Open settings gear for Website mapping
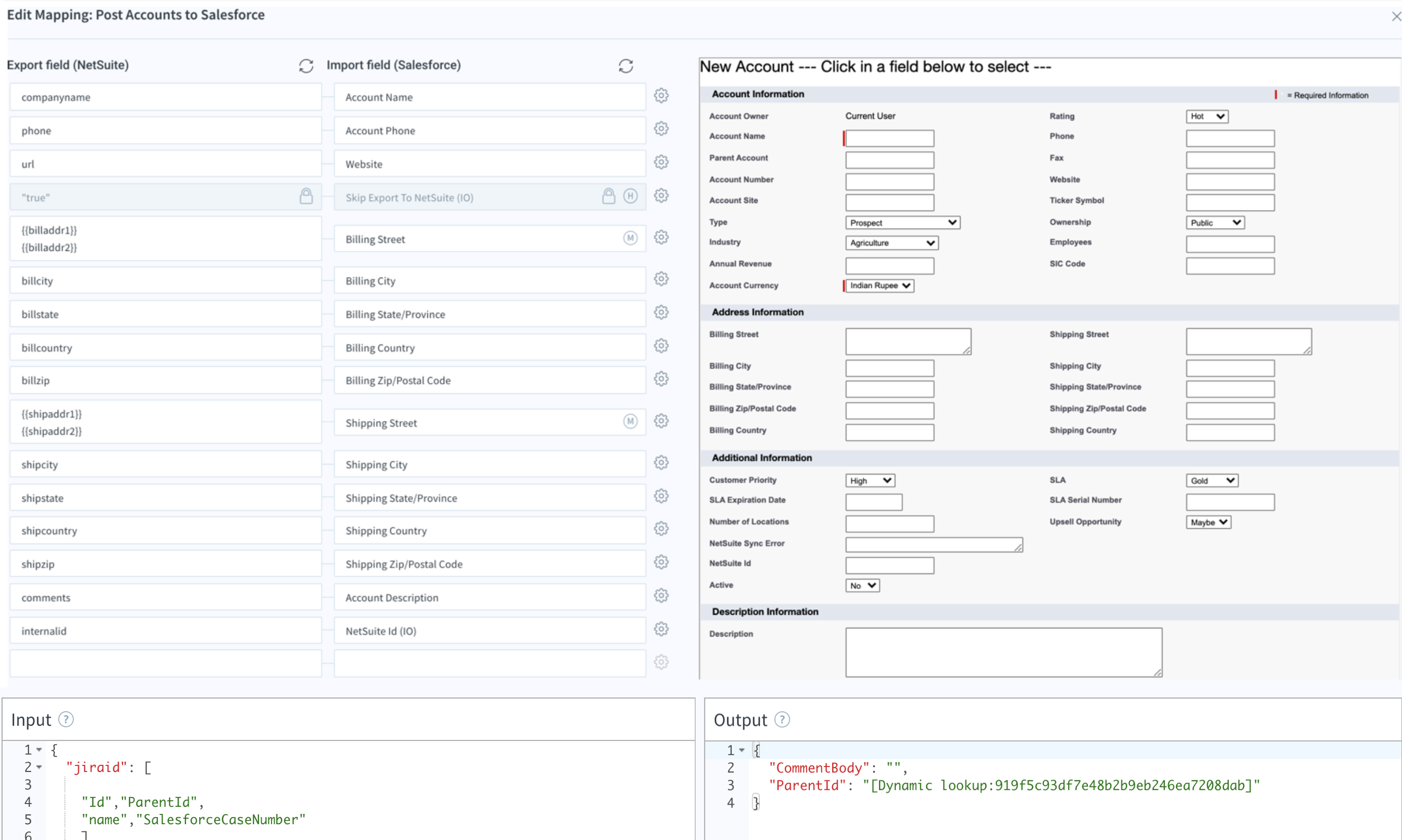Image resolution: width=1402 pixels, height=840 pixels. pos(661,163)
